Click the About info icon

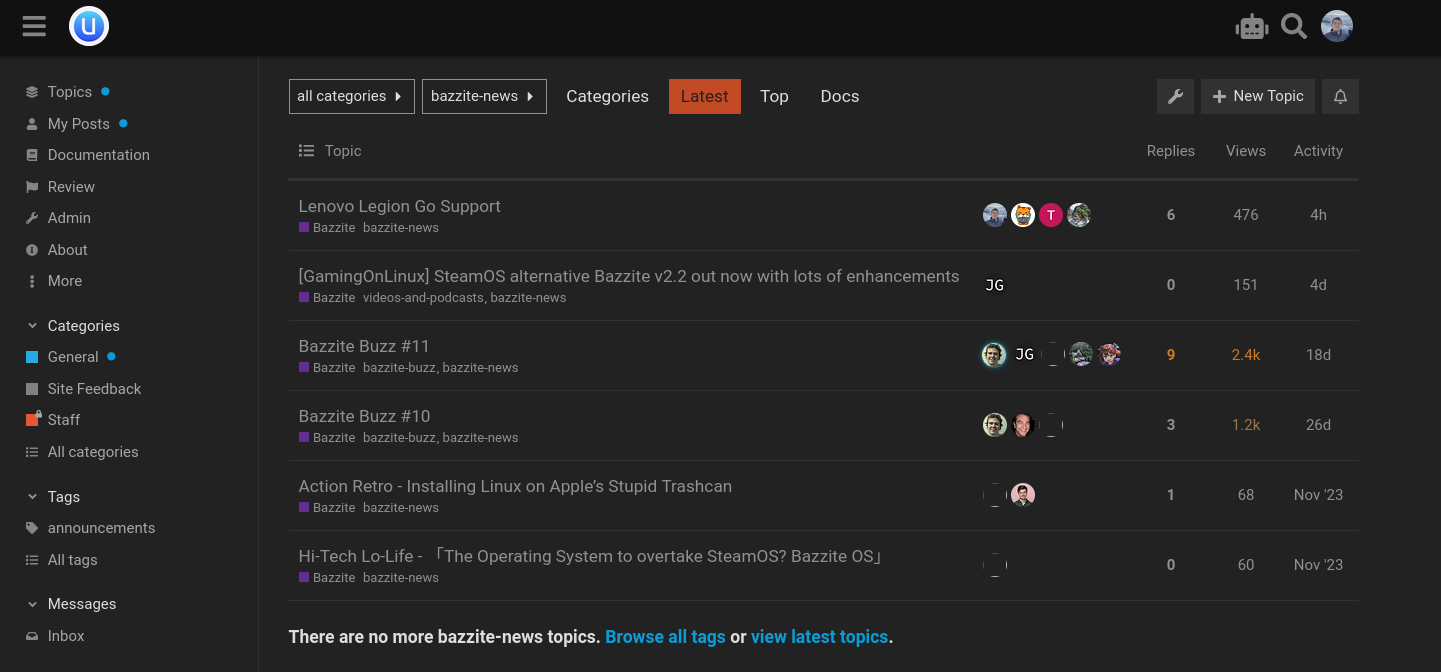32,250
